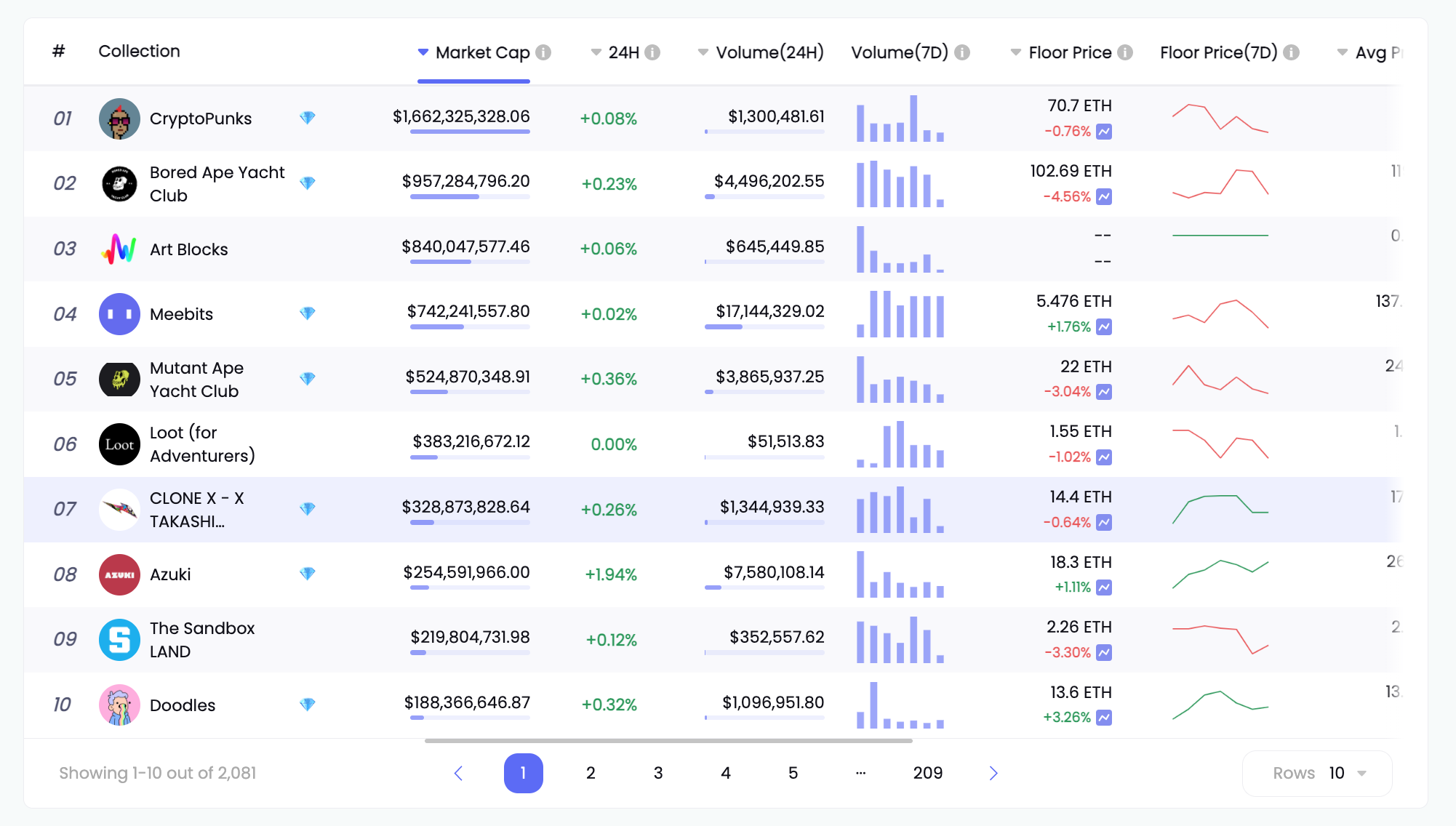The width and height of the screenshot is (1456, 826).
Task: Click CryptoPunks market cap $1,662,325,328.06
Action: tap(461, 116)
